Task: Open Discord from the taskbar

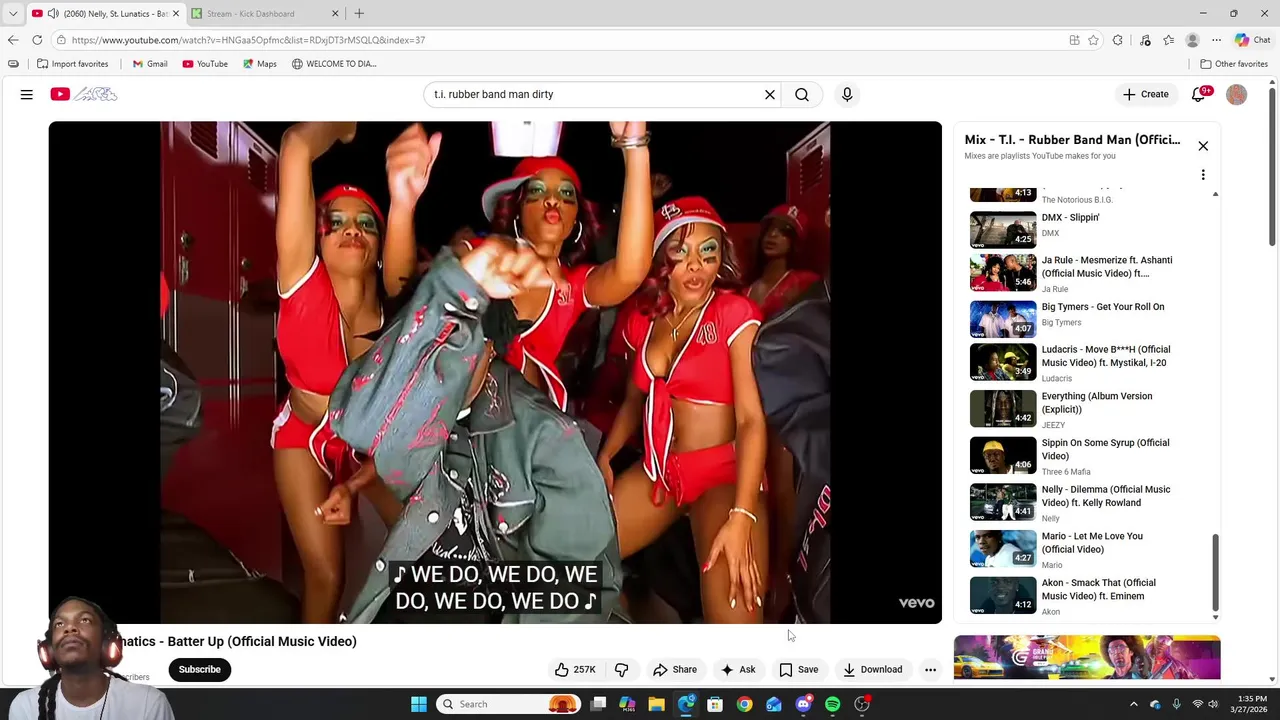Action: tap(803, 704)
